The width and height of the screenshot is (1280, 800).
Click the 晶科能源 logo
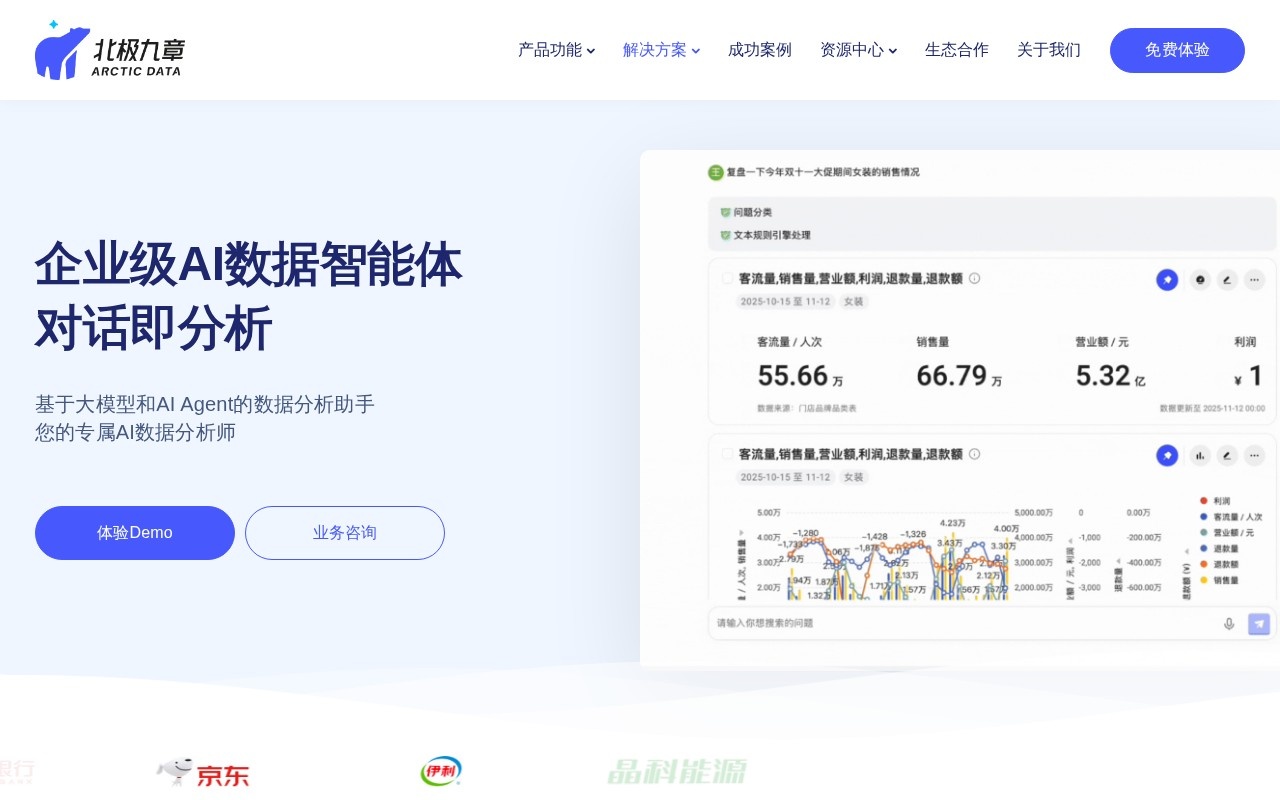tap(677, 772)
